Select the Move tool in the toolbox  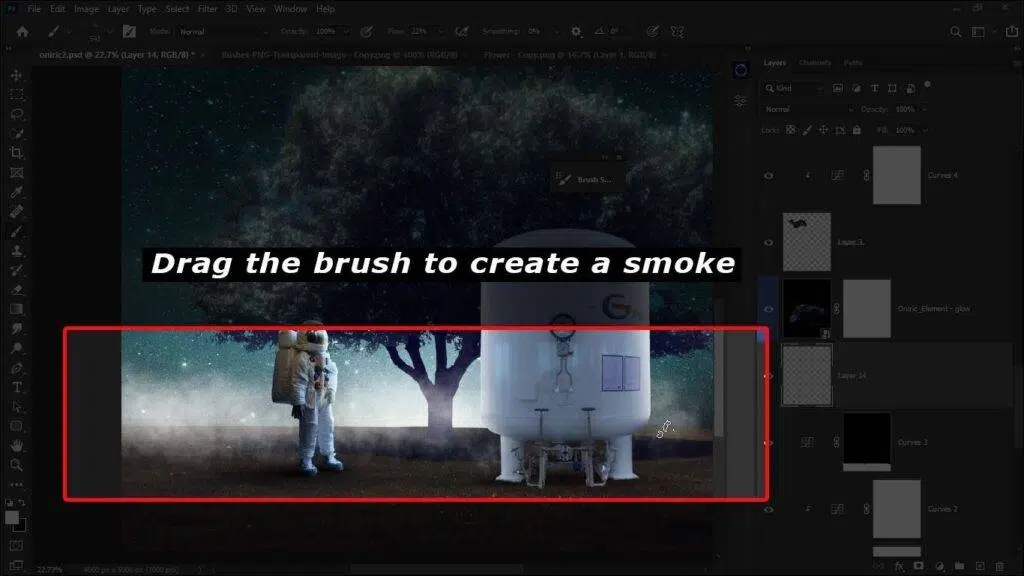pos(16,76)
